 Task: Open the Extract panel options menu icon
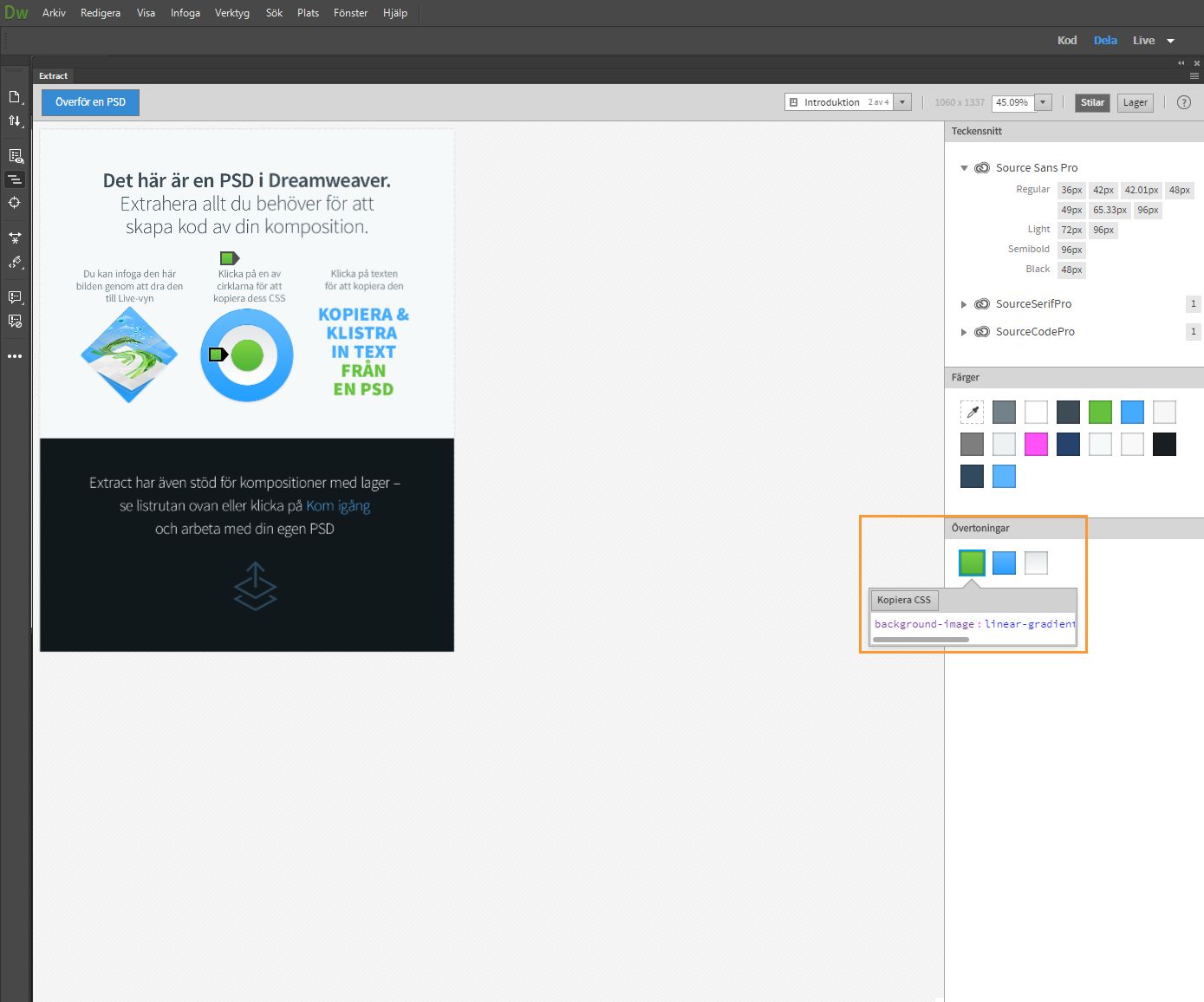(1194, 76)
